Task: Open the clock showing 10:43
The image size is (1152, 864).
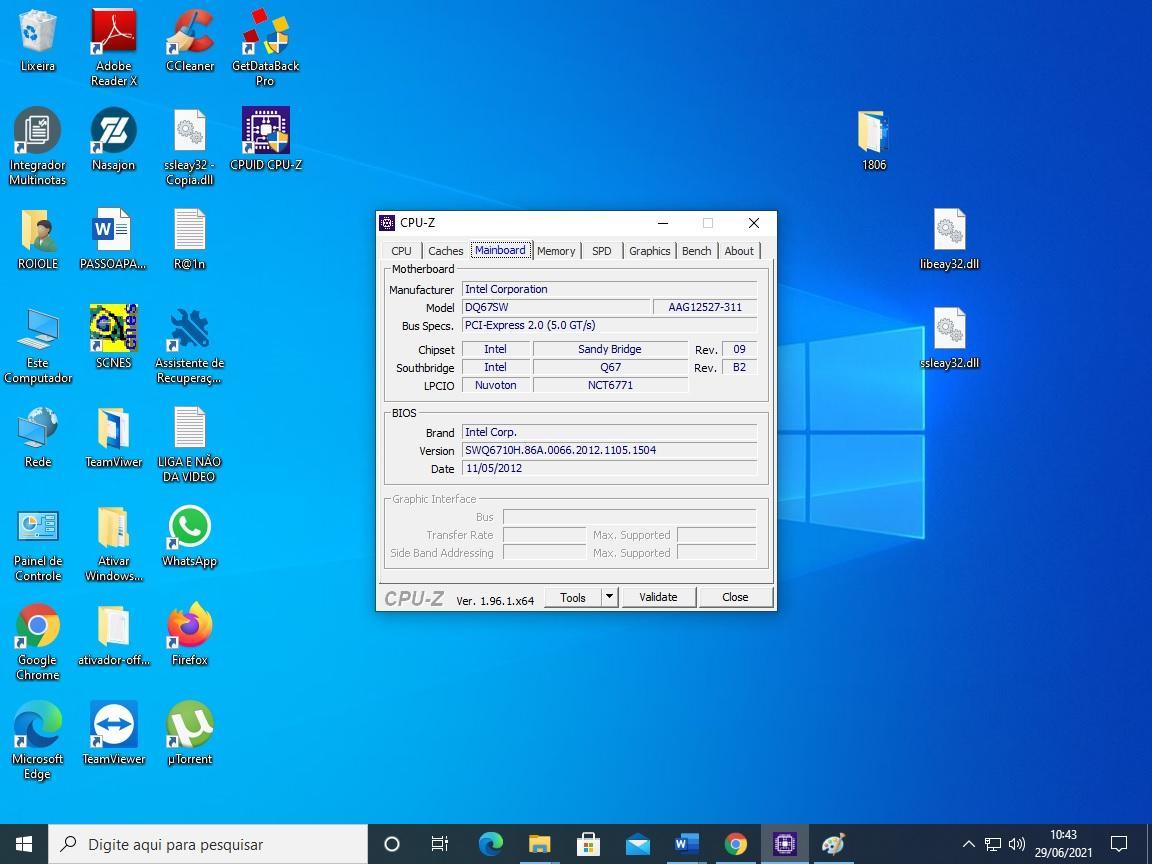Action: (x=1063, y=844)
